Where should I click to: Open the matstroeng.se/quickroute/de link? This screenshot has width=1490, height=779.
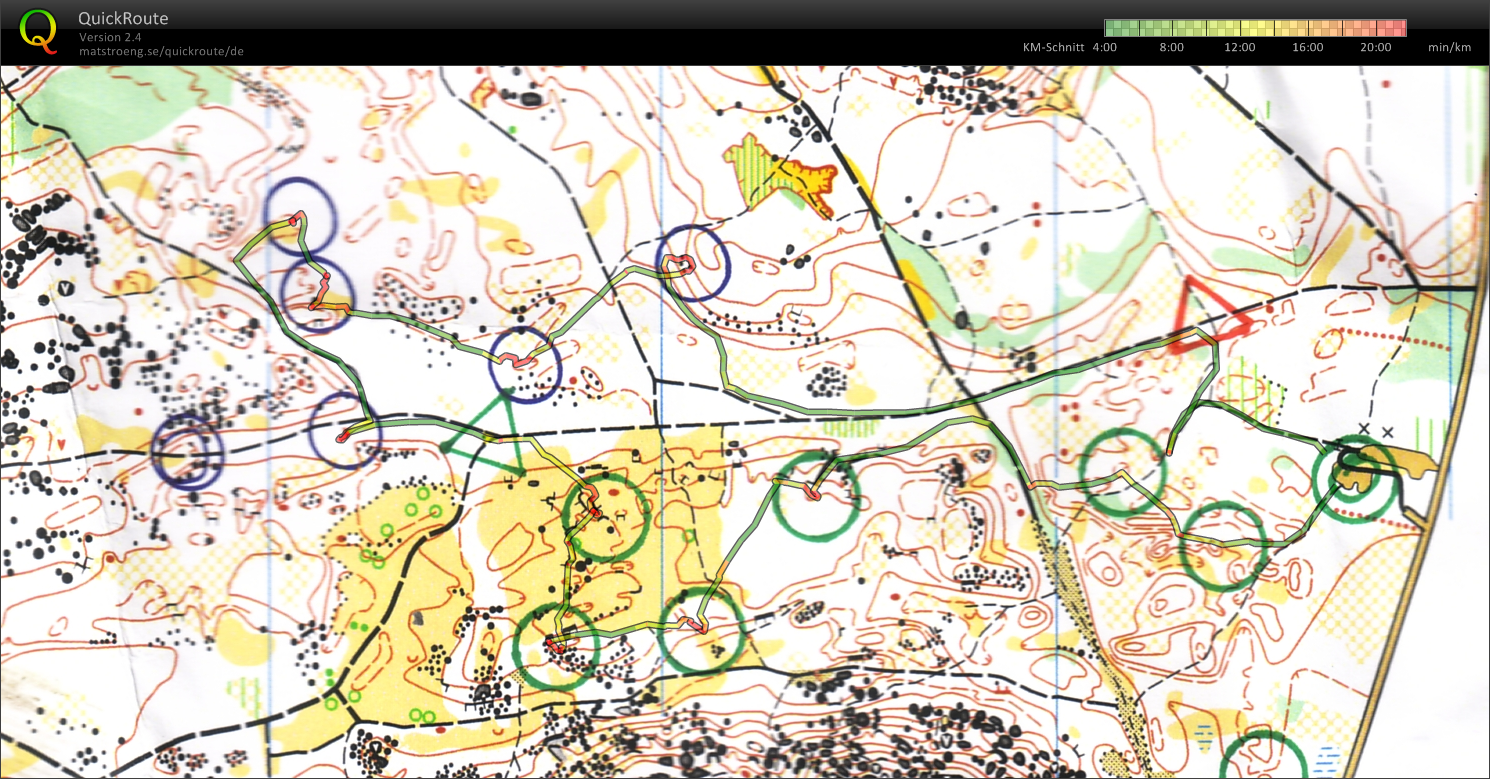point(161,50)
